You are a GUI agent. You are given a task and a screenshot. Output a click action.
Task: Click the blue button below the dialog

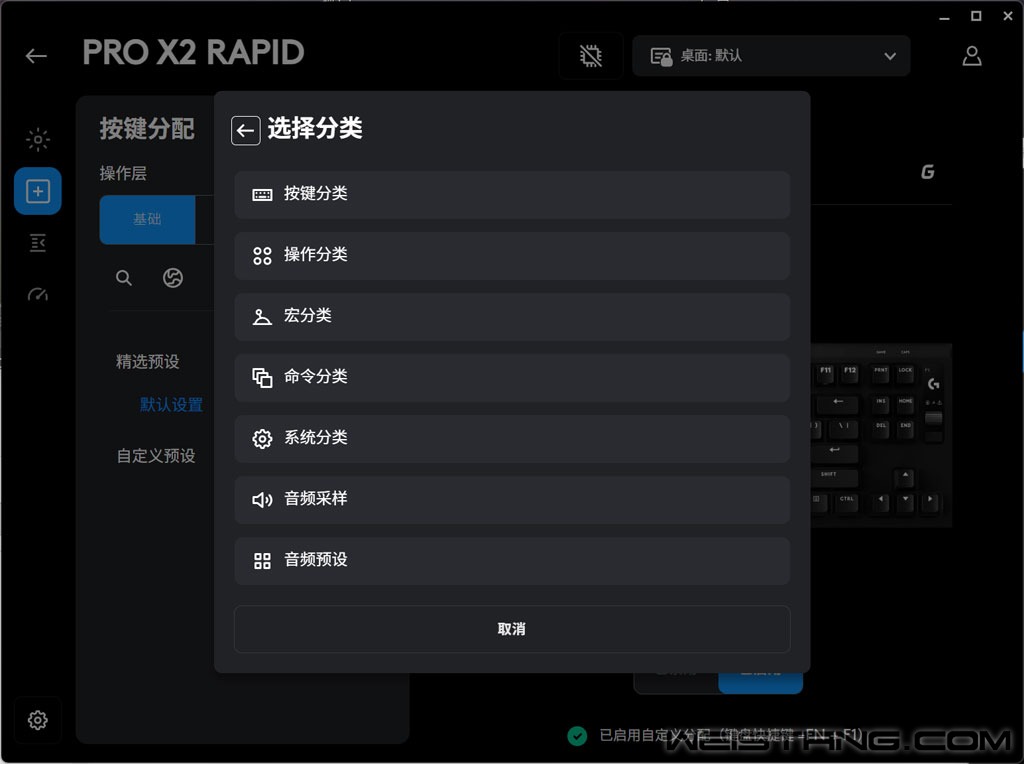pyautogui.click(x=761, y=683)
